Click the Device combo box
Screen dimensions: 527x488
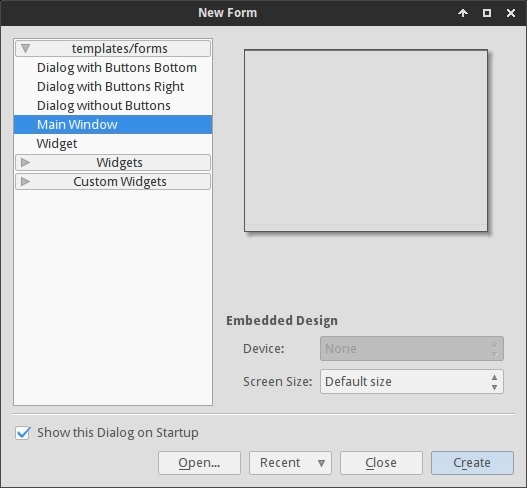[x=412, y=349]
